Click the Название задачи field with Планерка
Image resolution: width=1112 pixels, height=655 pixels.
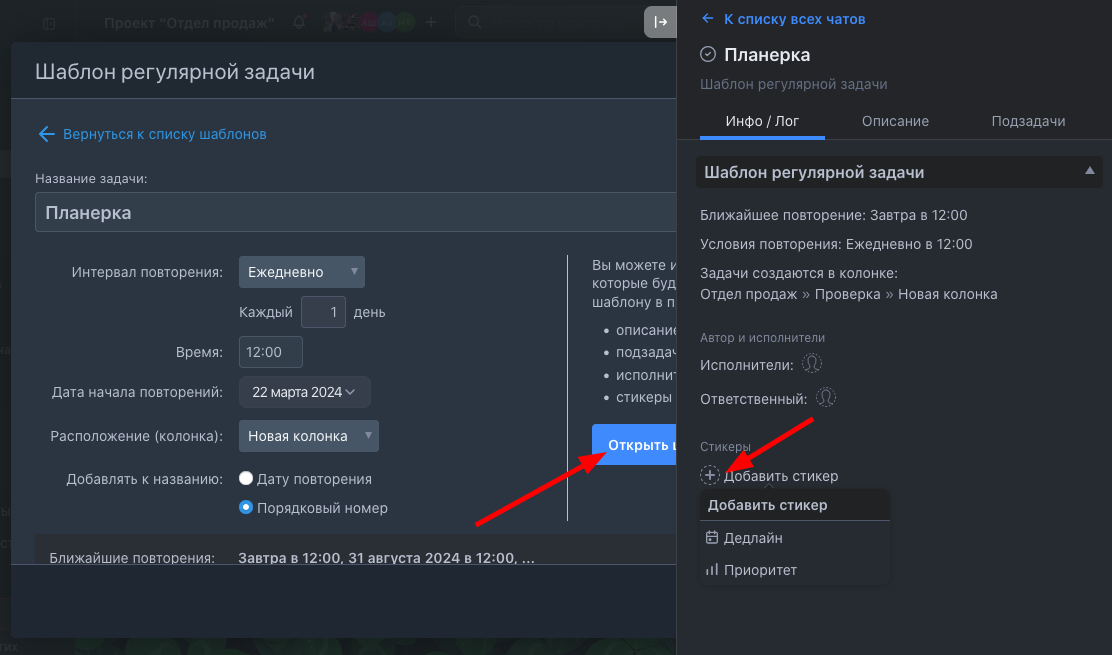point(350,213)
